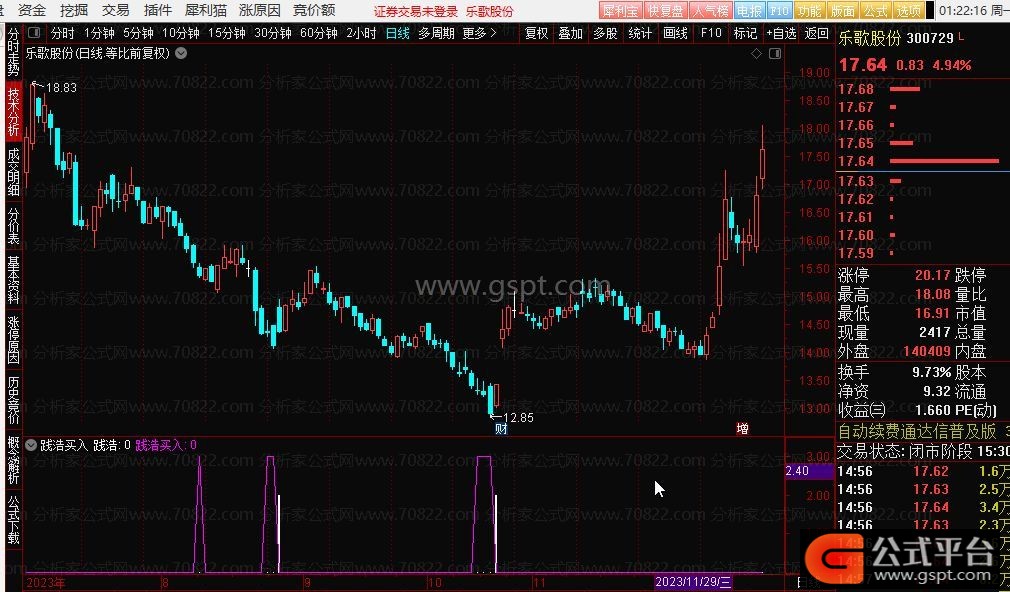Viewport: 1010px width, 592px height.
Task: Open the 更多 periods list
Action: pyautogui.click(x=479, y=33)
